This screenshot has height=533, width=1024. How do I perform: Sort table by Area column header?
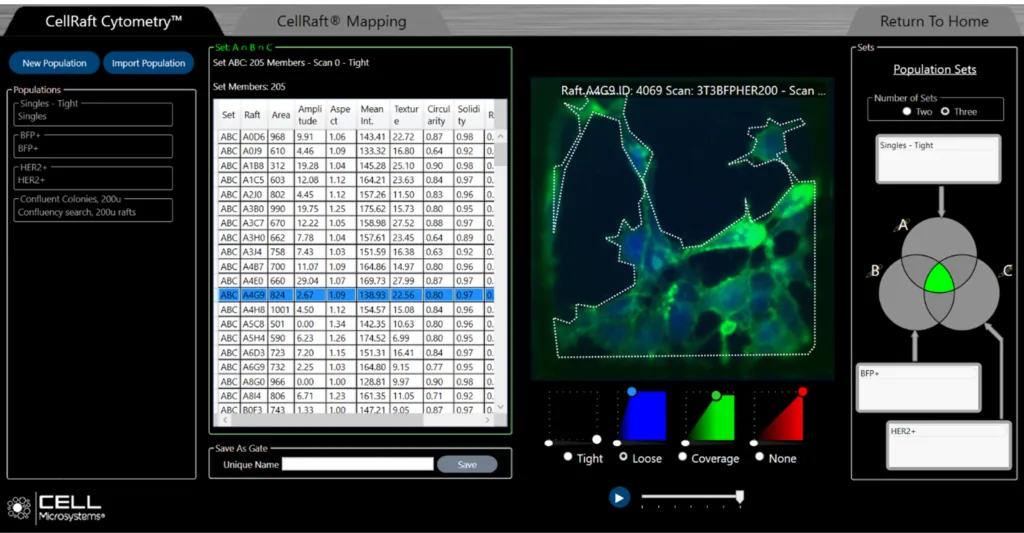281,115
